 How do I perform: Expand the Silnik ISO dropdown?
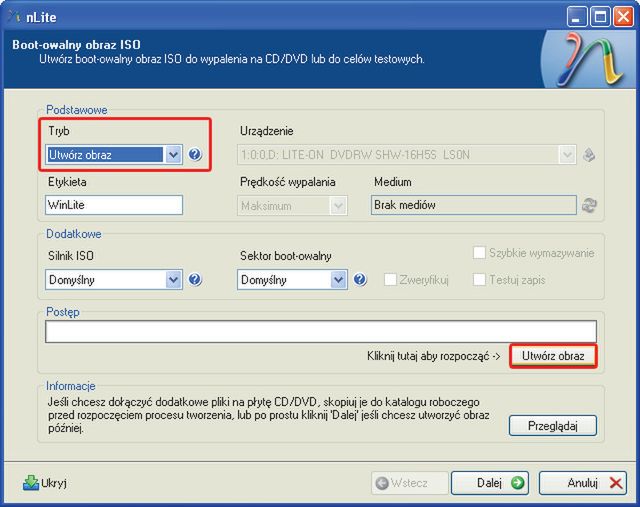(114, 280)
